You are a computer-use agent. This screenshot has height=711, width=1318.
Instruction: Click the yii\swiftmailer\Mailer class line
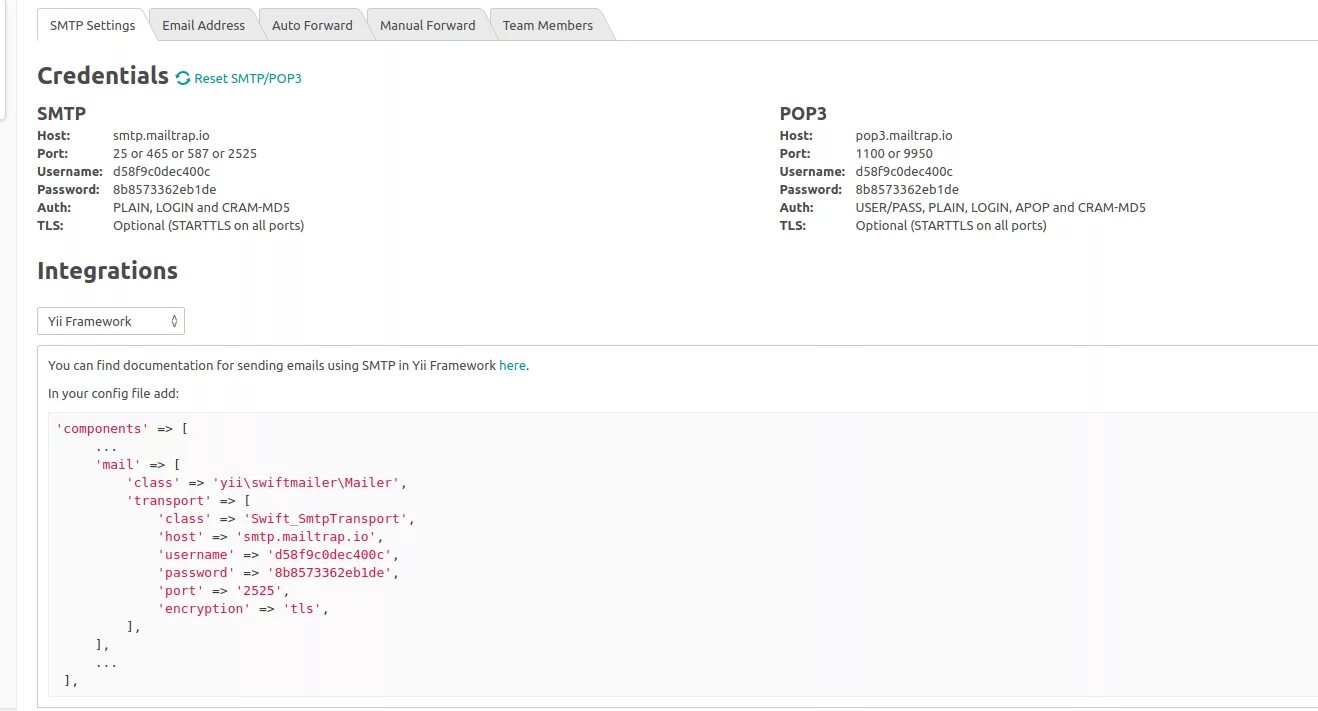tap(266, 482)
